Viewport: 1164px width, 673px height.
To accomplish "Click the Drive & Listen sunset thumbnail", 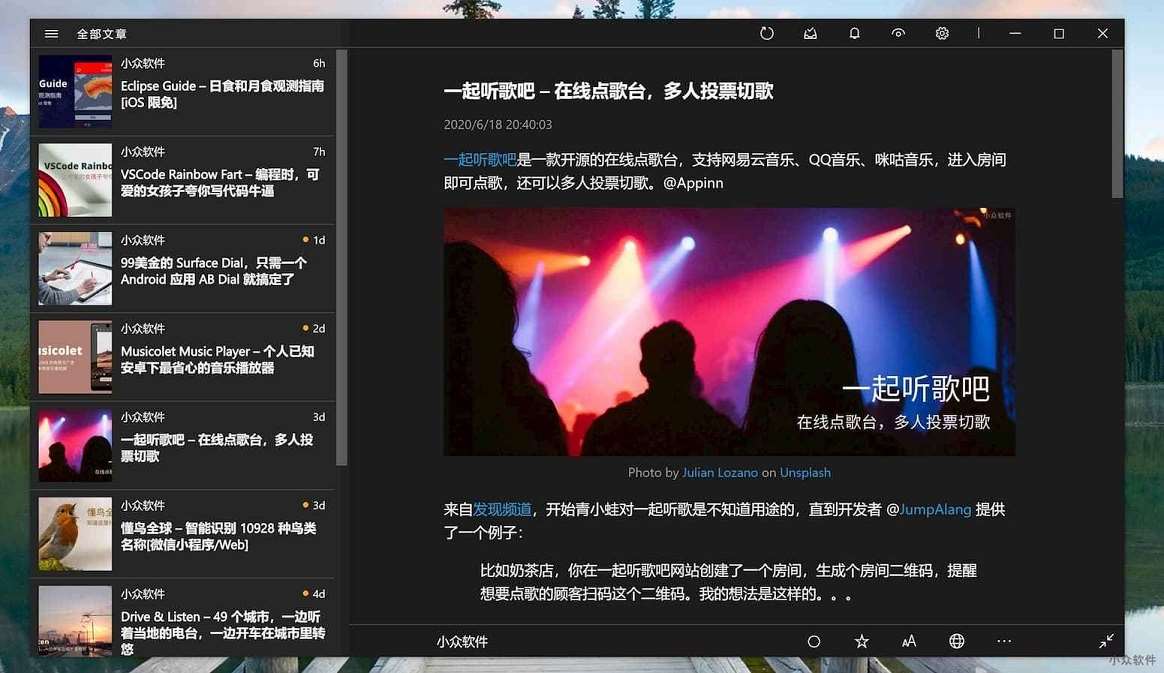I will click(75, 620).
